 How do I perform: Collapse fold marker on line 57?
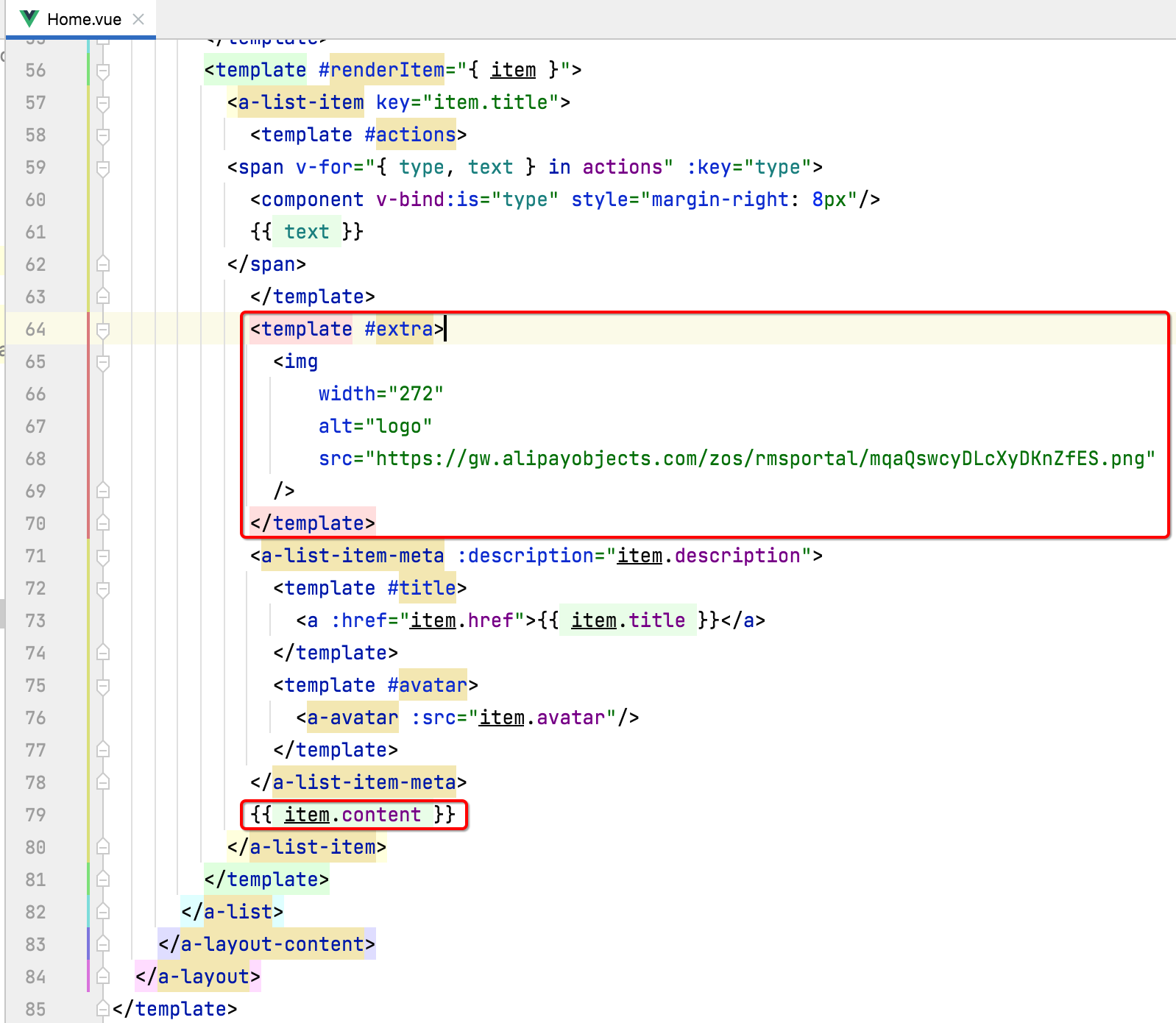[x=103, y=103]
